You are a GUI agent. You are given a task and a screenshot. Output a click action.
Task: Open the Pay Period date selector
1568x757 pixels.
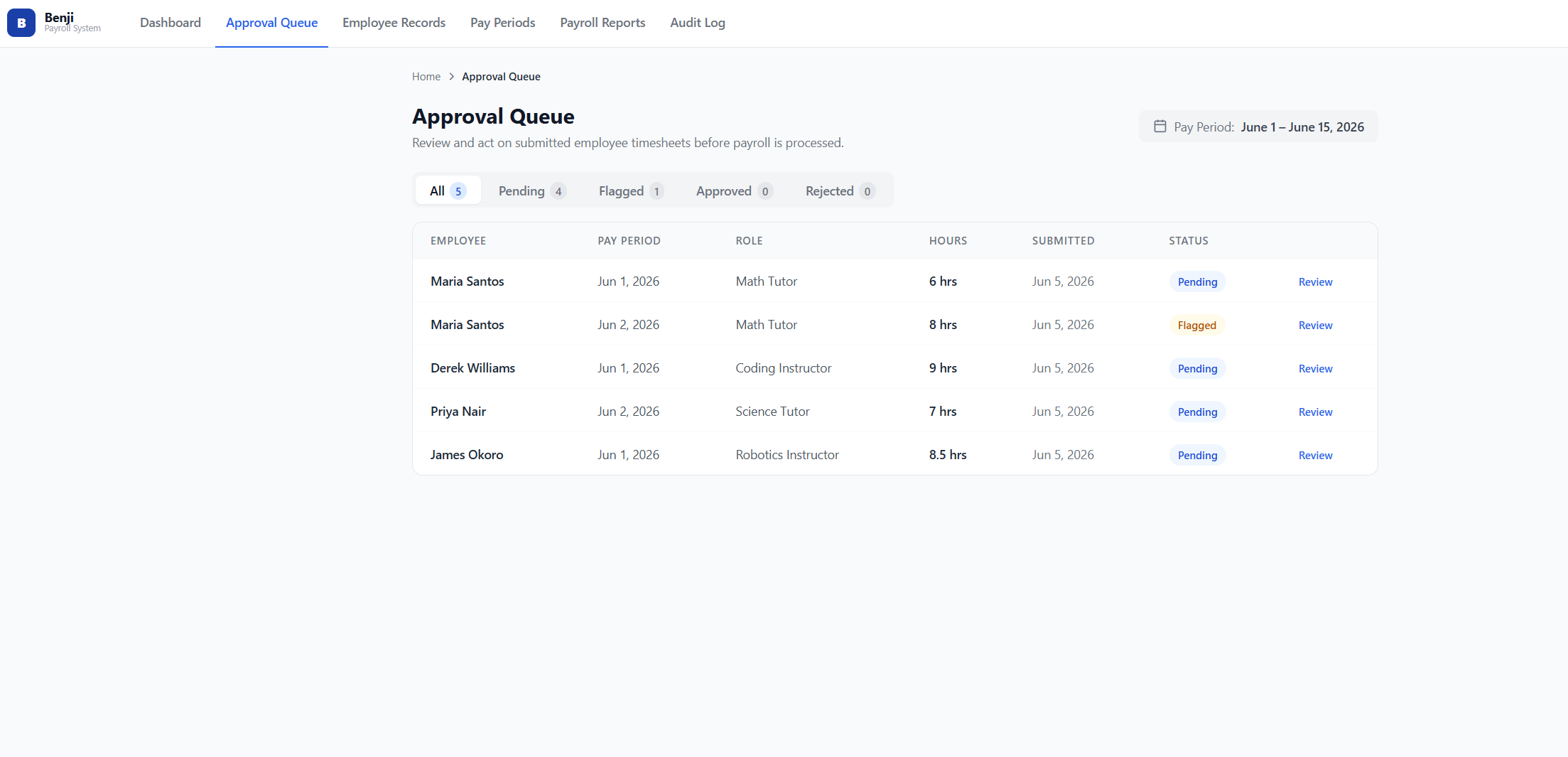tap(1258, 127)
